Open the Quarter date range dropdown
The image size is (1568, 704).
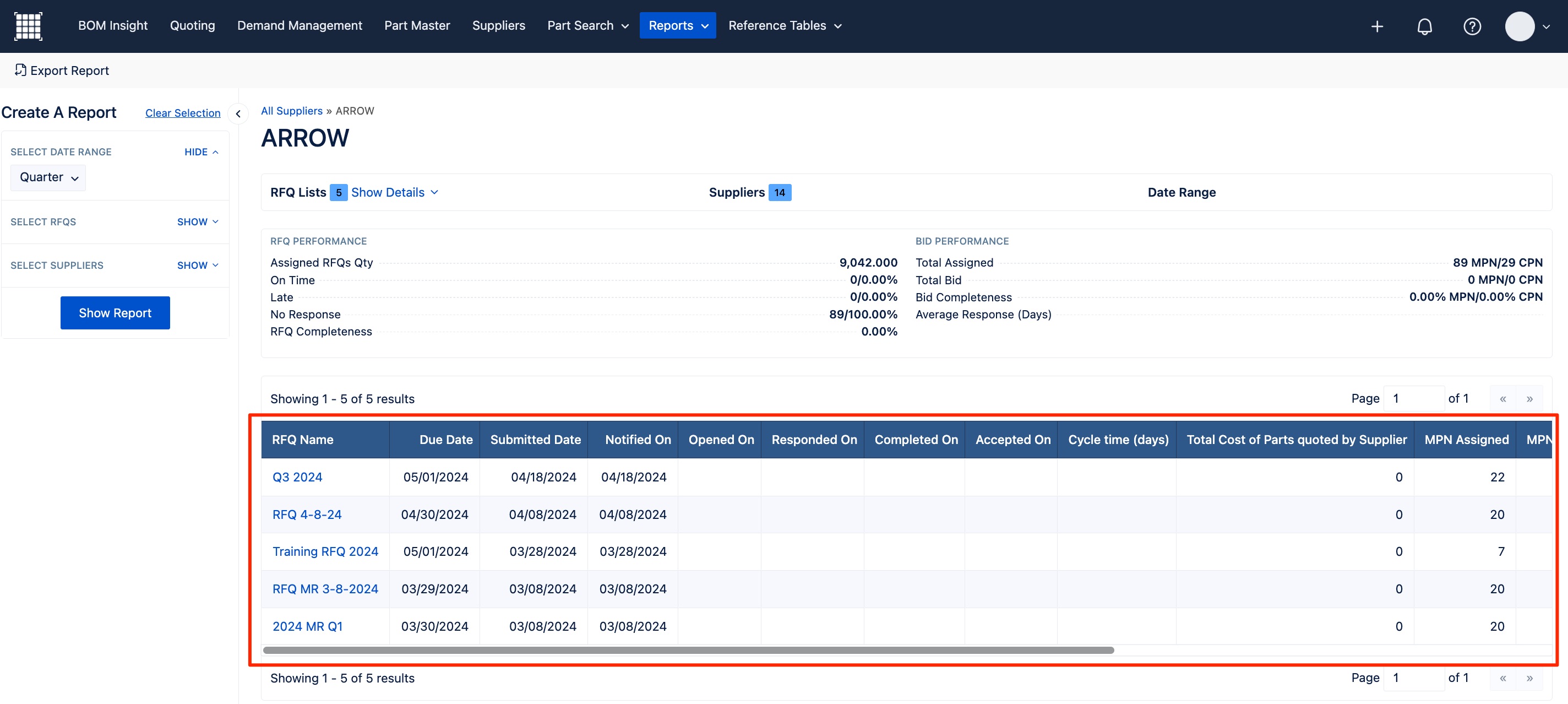[x=48, y=178]
